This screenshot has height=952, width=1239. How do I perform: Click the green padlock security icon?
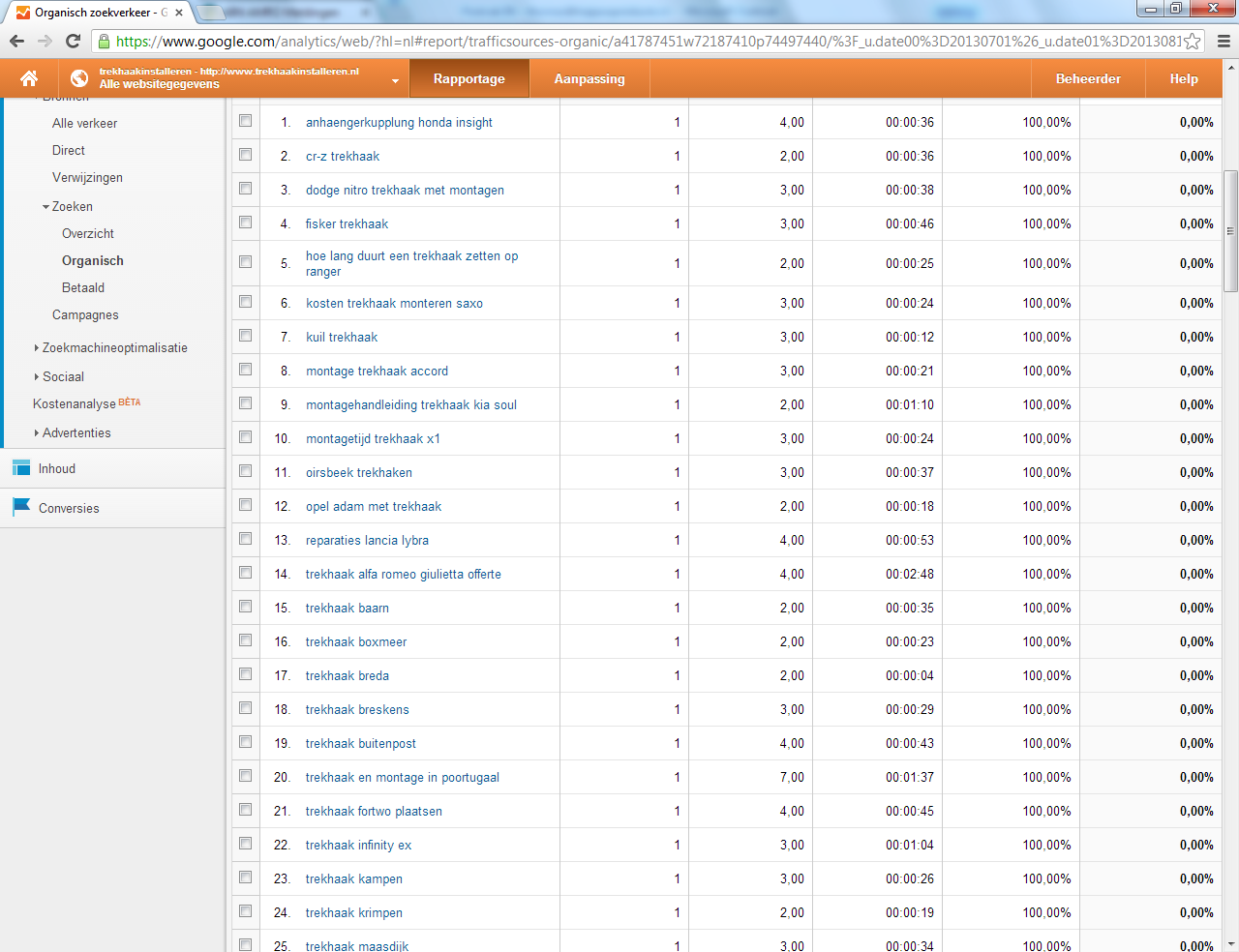pos(104,41)
